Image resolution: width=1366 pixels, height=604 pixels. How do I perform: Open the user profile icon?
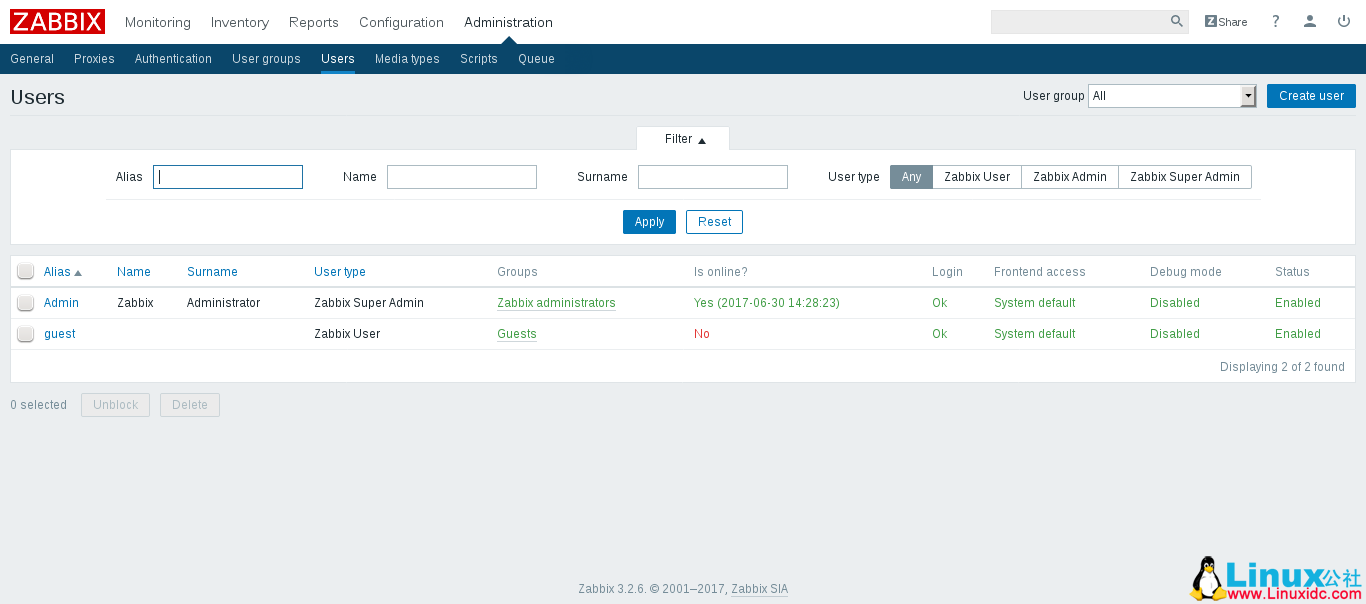point(1309,22)
